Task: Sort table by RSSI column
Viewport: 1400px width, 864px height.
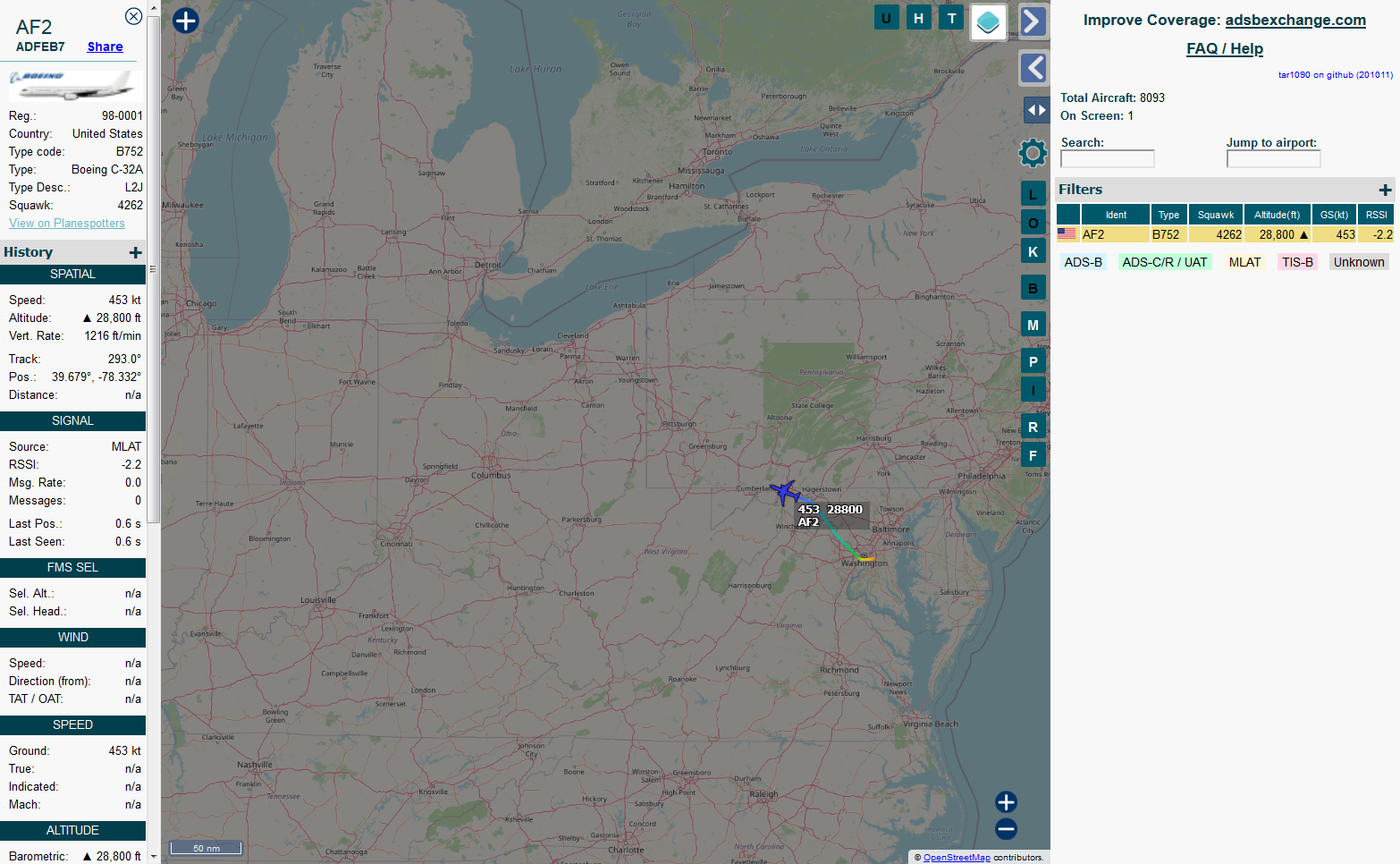Action: pyautogui.click(x=1376, y=215)
